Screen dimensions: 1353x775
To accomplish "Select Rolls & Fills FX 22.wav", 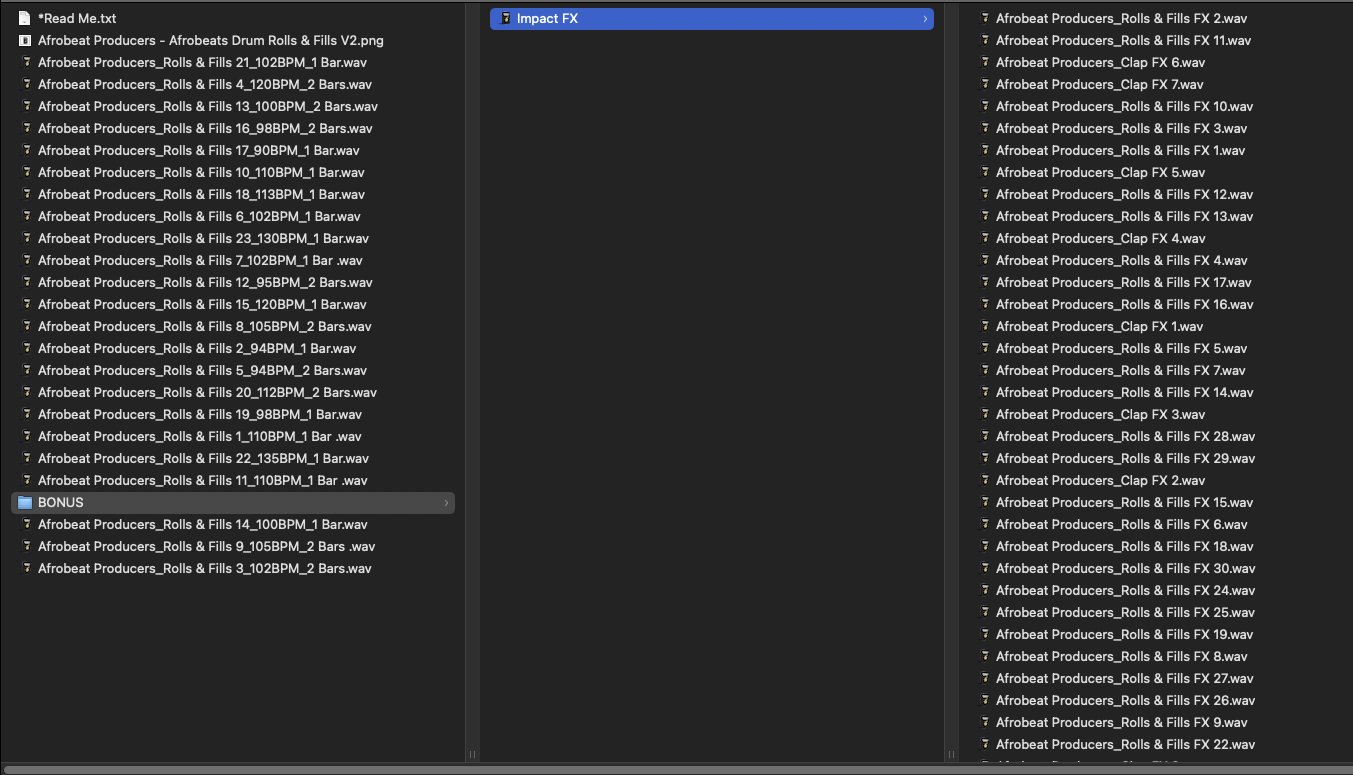I will [1125, 744].
